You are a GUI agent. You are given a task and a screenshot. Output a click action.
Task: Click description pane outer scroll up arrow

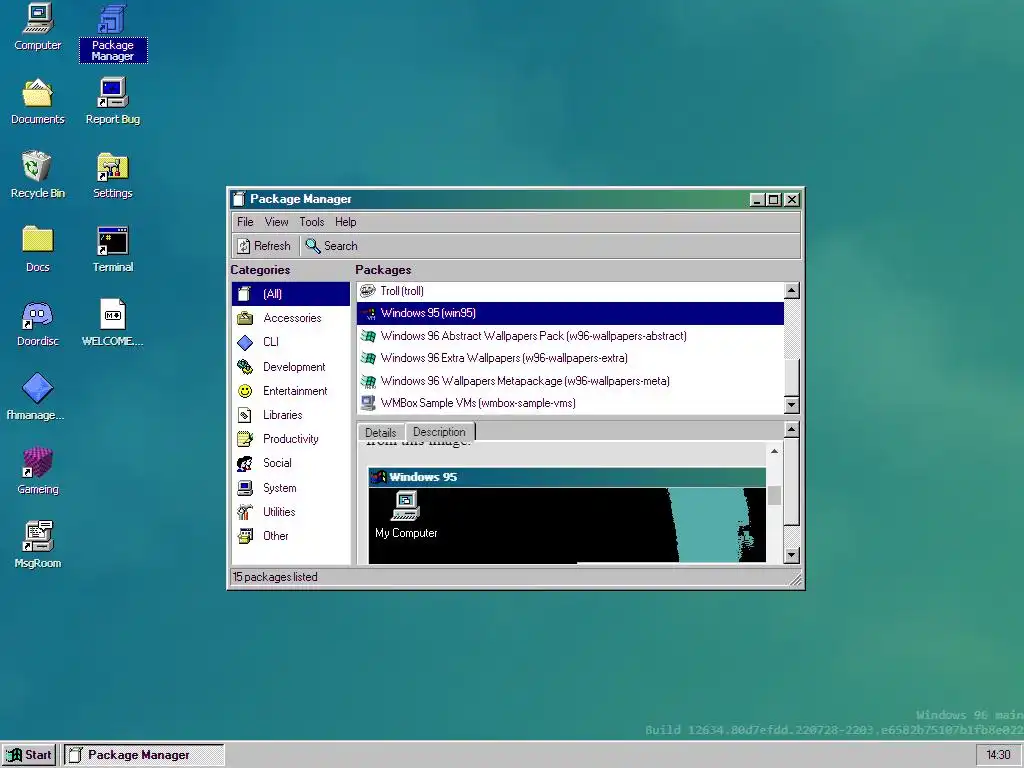point(792,430)
